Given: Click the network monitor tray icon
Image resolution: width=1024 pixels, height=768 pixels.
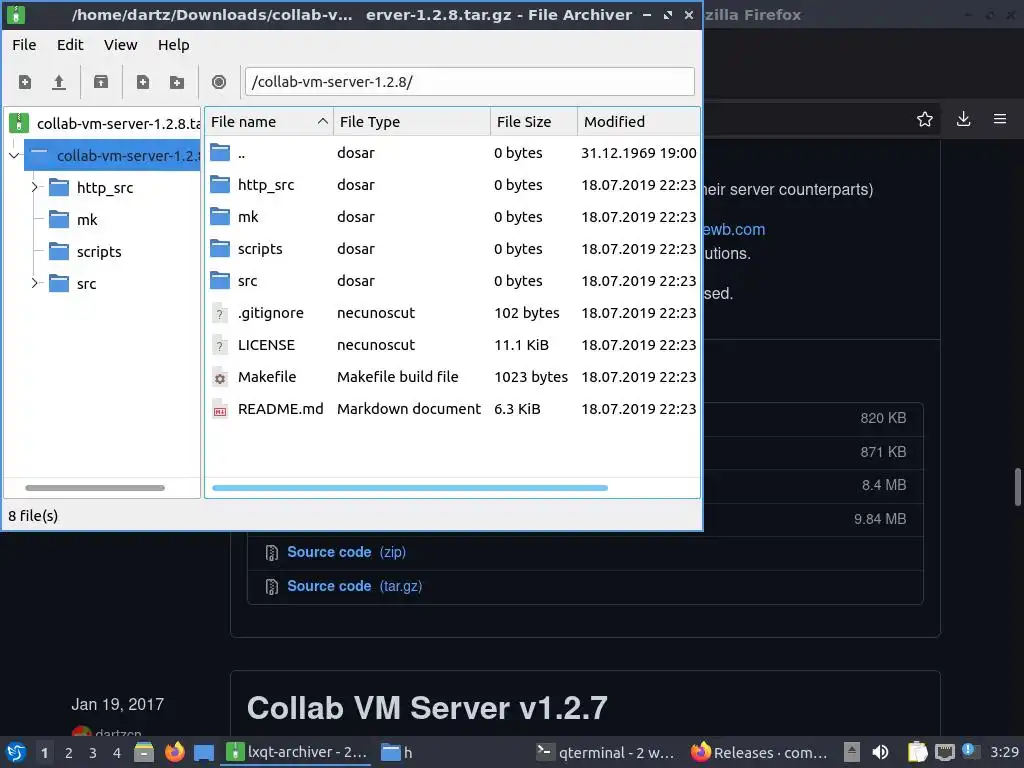Looking at the screenshot, I should (944, 752).
